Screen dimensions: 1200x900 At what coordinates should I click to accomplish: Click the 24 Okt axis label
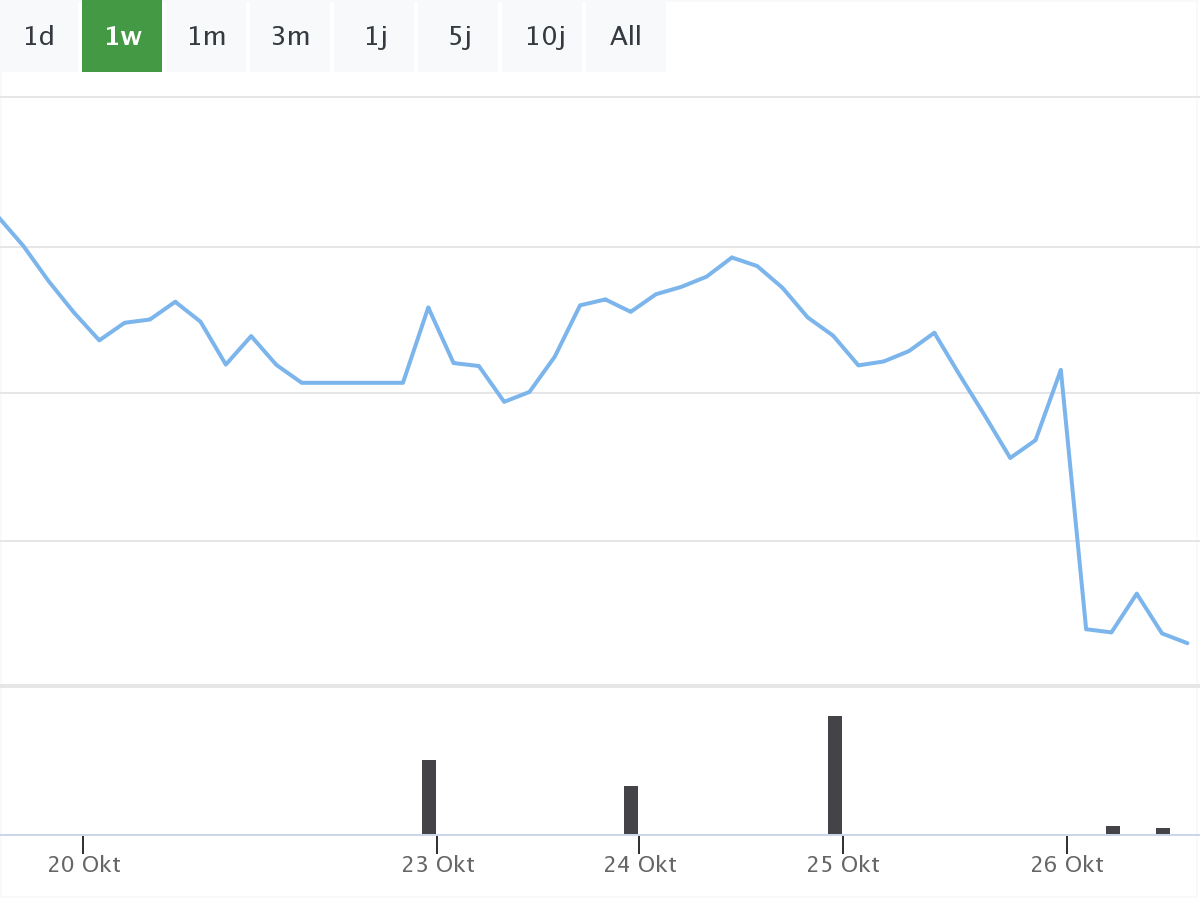[x=640, y=864]
